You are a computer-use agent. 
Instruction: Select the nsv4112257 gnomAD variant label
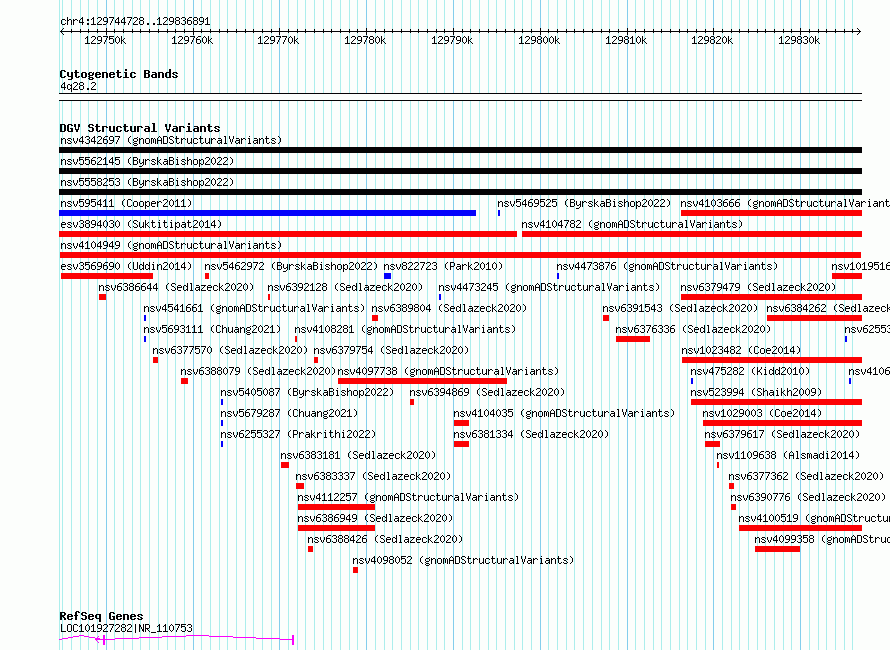tap(408, 497)
